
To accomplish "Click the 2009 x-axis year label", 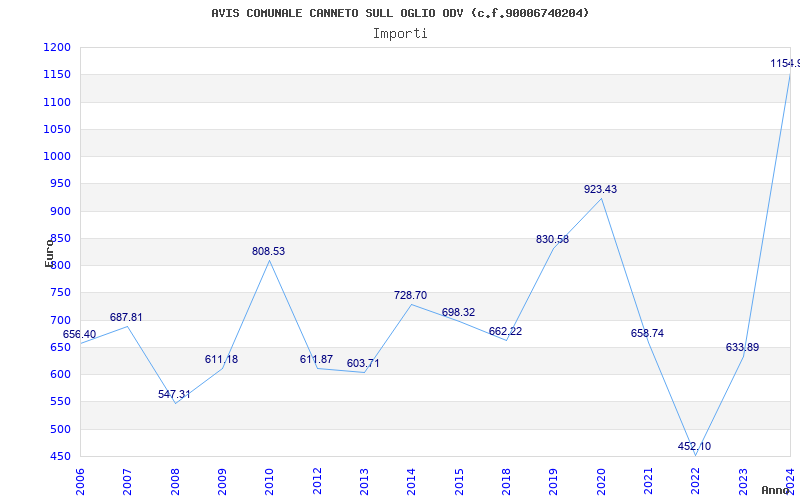I will [x=222, y=482].
